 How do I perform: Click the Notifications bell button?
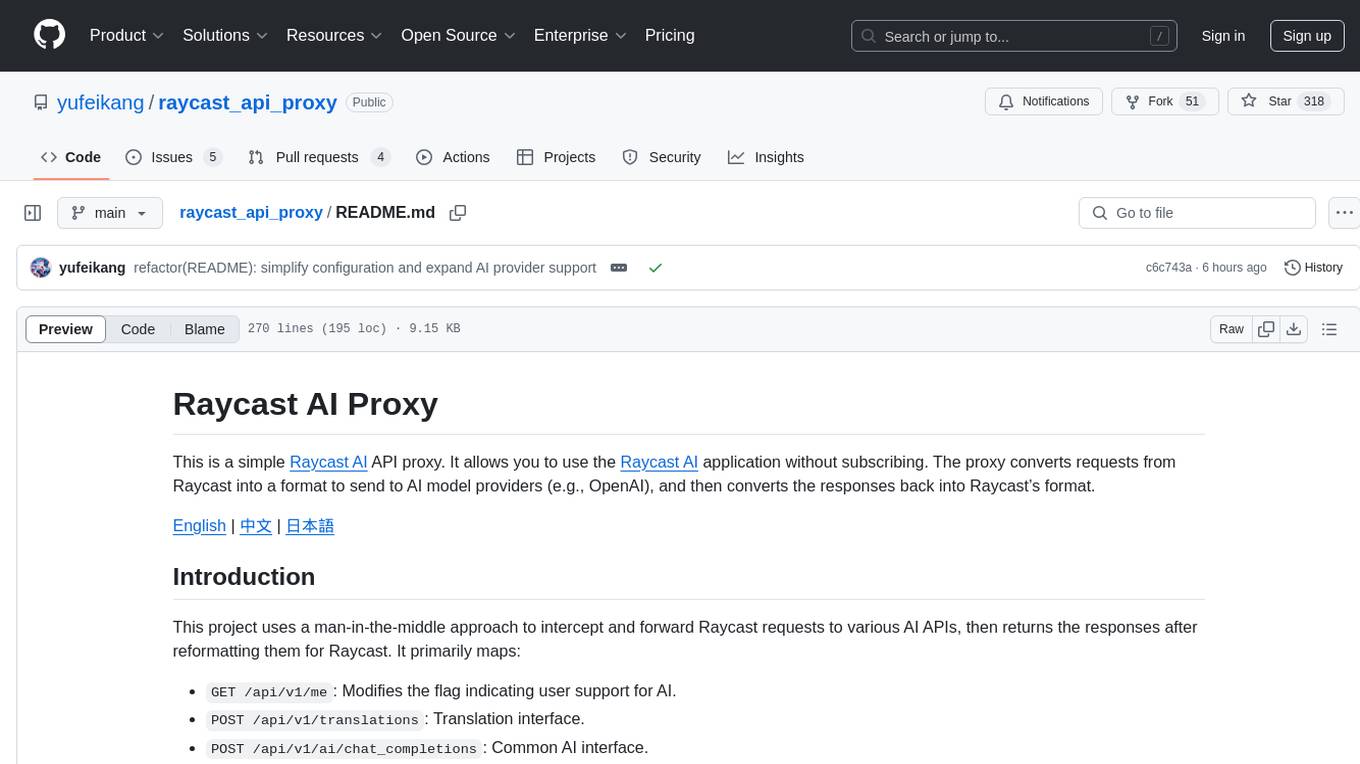[1044, 101]
